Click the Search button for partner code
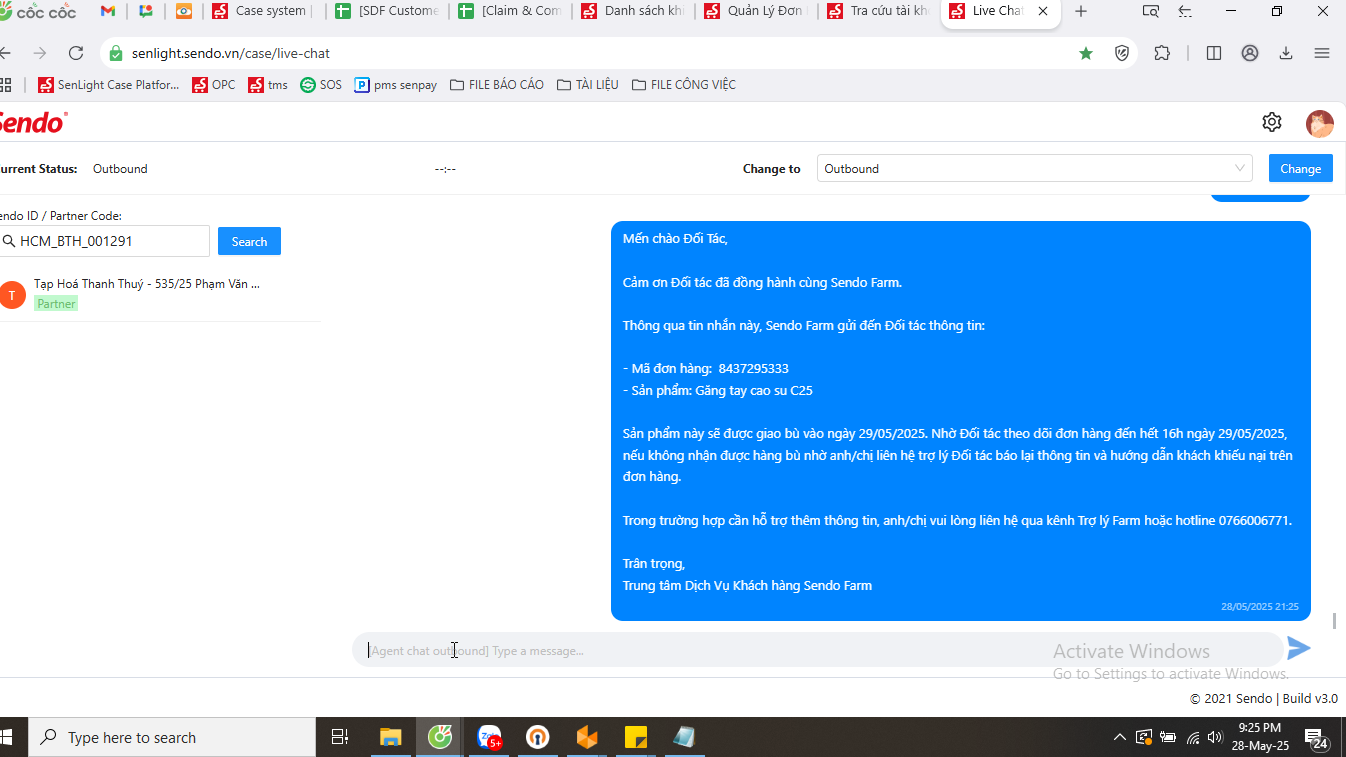 (x=249, y=241)
